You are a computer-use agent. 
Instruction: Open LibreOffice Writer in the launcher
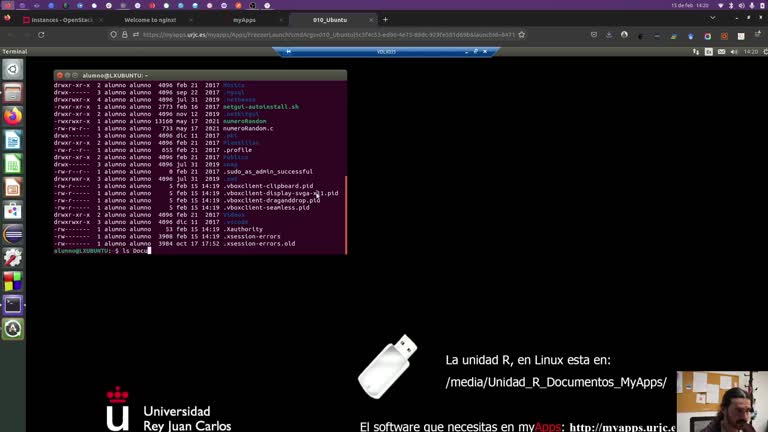[13, 141]
